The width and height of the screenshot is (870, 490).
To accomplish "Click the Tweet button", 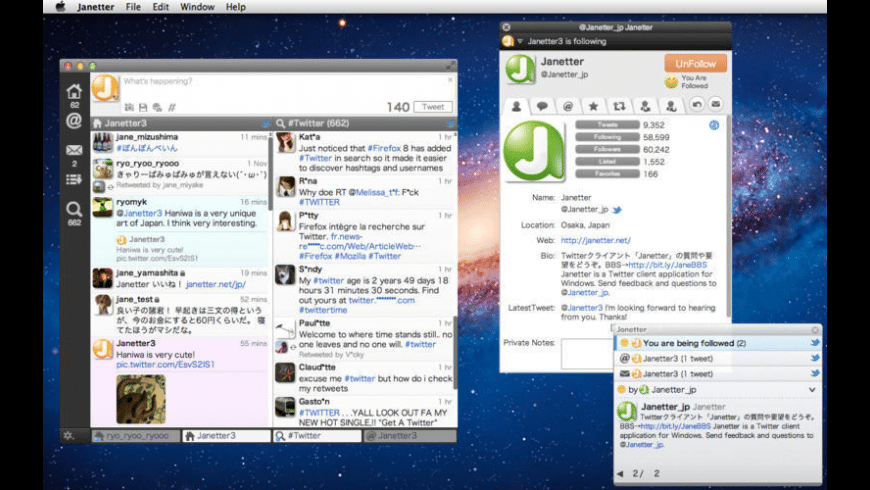I will 432,107.
